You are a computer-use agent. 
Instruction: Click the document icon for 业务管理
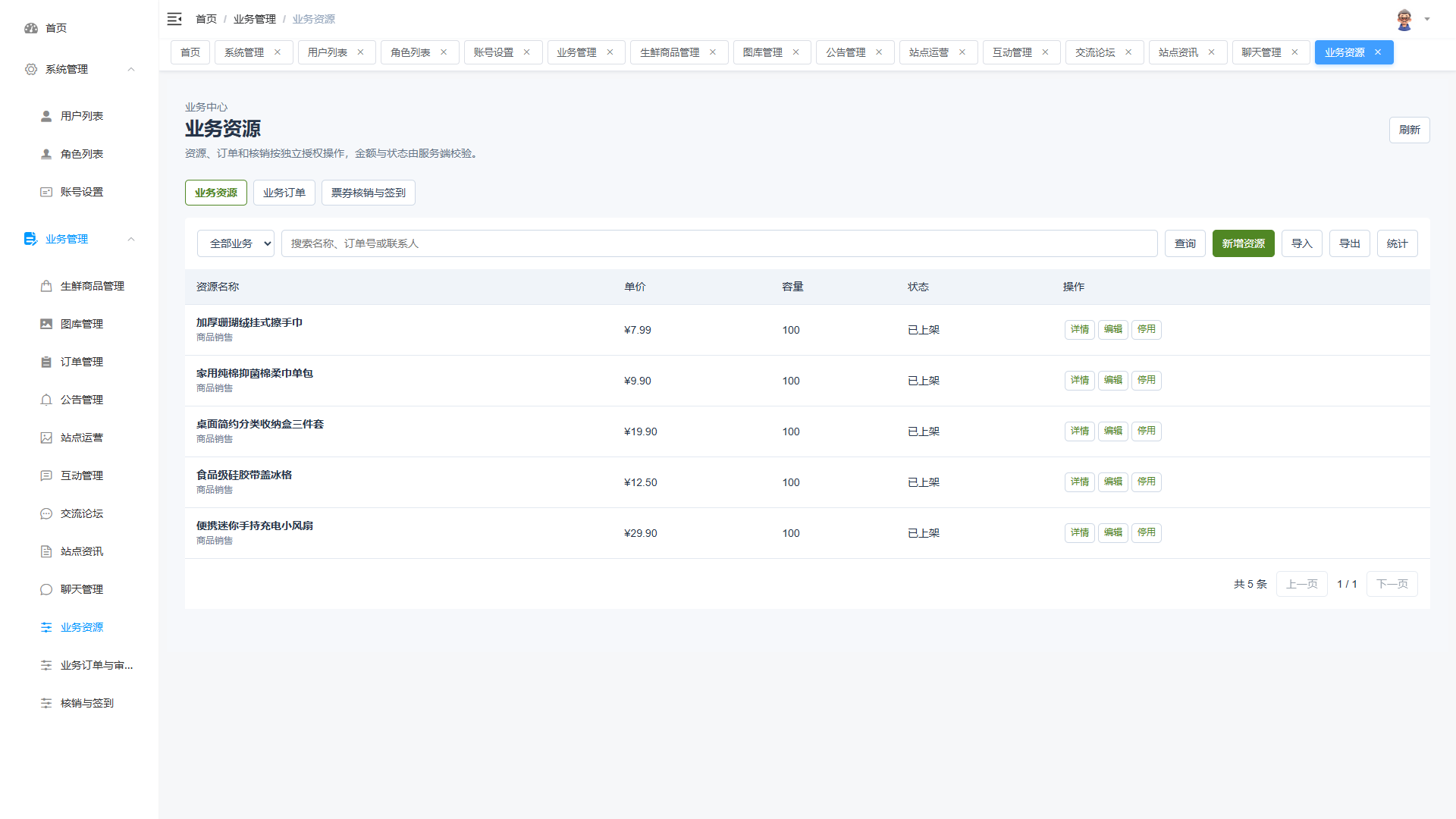point(30,239)
